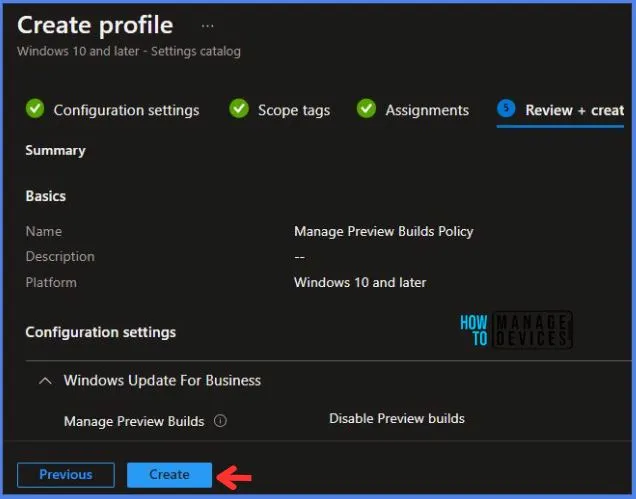Open the ellipsis menu beside Create profile
636x499 pixels.
[x=207, y=26]
